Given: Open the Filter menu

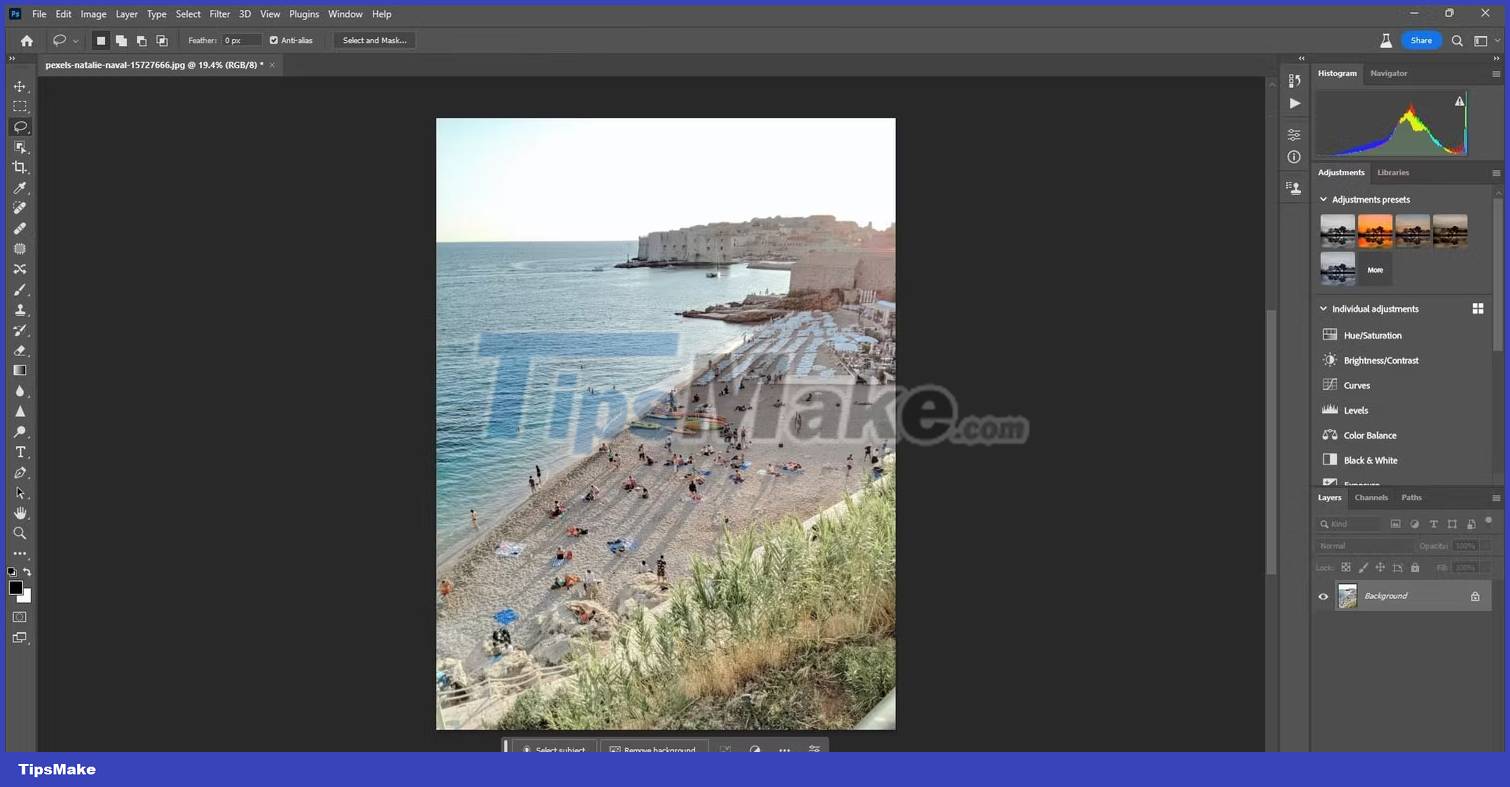Looking at the screenshot, I should [x=219, y=13].
